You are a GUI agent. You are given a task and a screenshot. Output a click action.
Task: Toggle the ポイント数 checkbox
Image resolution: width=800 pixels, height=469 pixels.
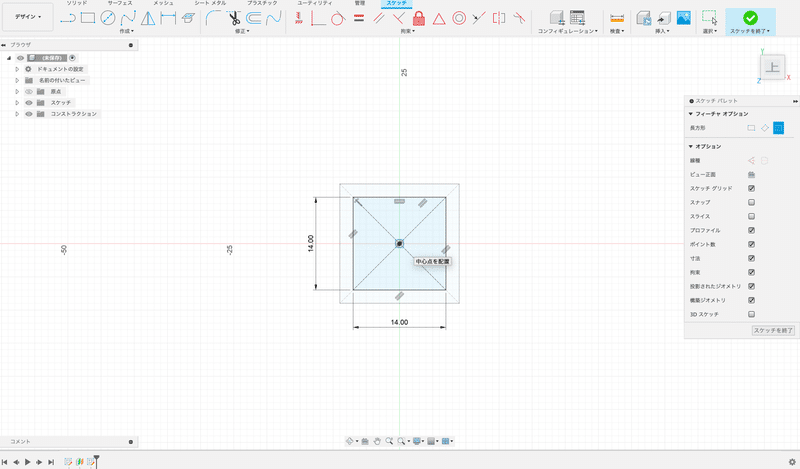pyautogui.click(x=751, y=244)
